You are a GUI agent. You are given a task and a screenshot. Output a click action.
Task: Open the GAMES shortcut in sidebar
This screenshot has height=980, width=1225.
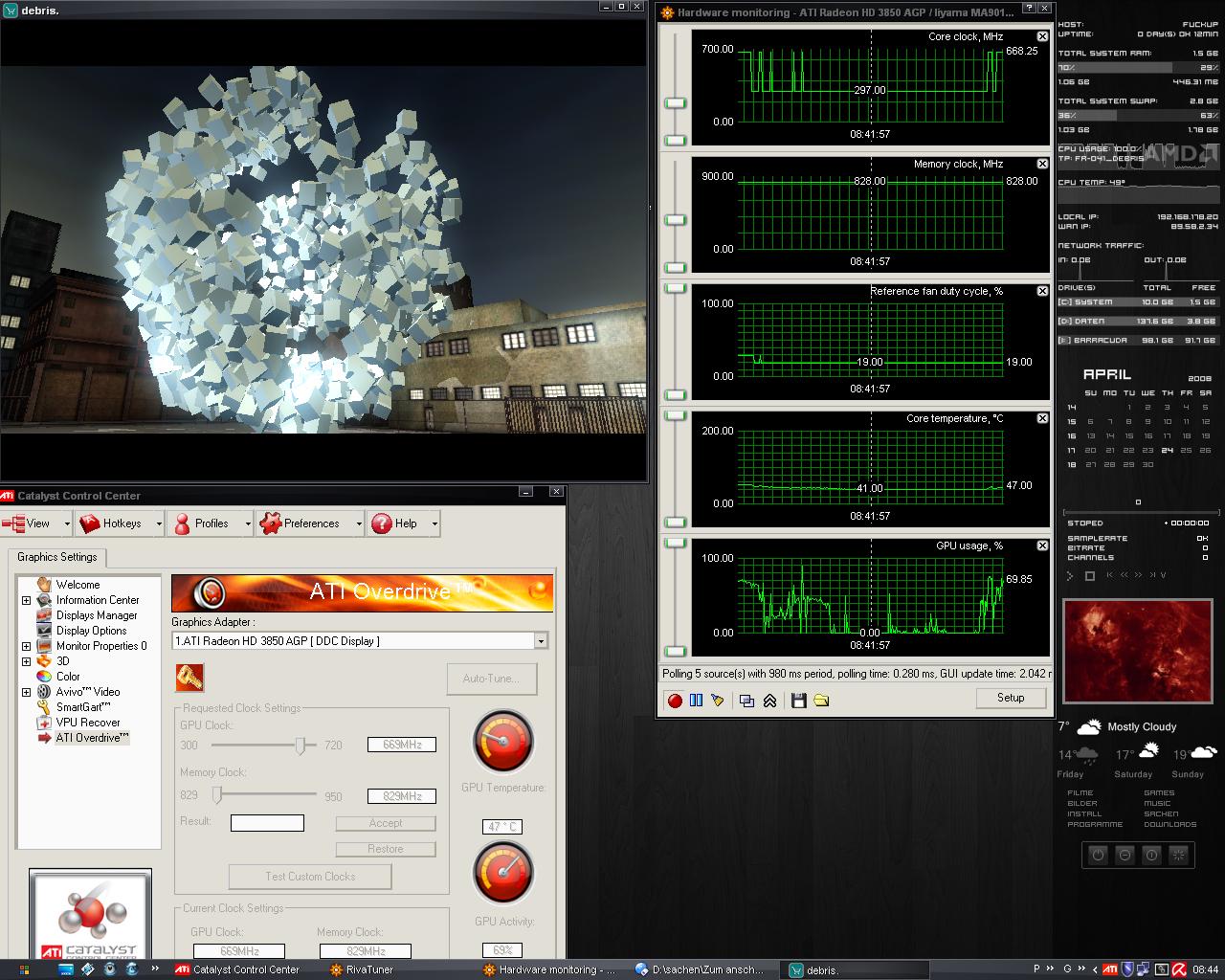pyautogui.click(x=1159, y=793)
